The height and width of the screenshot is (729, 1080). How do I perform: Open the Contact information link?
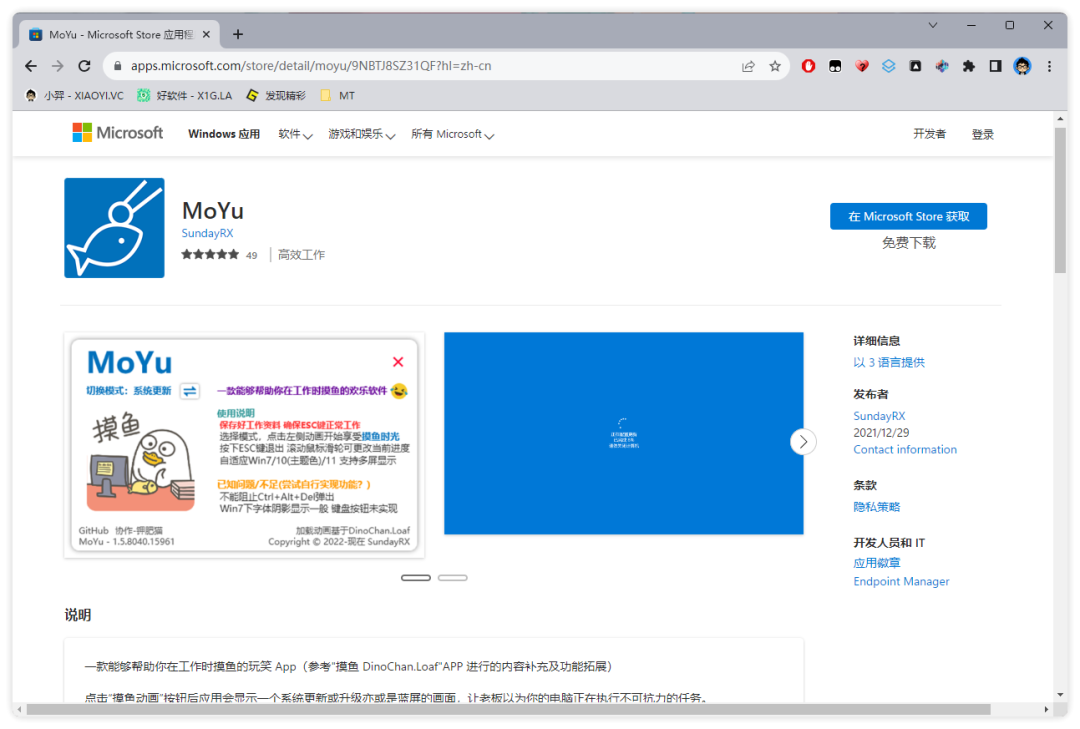click(x=905, y=449)
